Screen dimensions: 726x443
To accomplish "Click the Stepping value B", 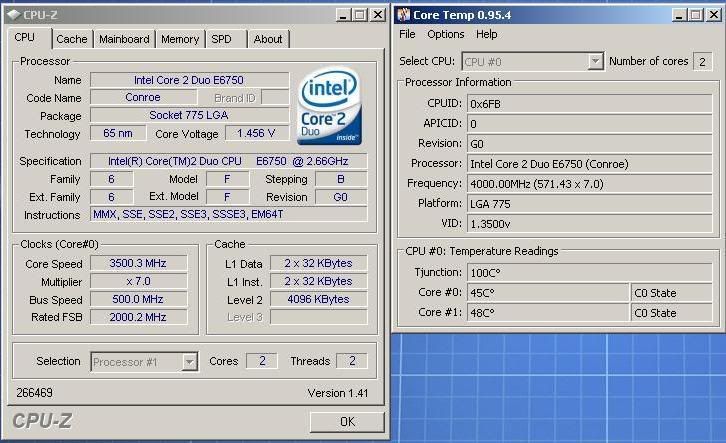I will pos(341,179).
